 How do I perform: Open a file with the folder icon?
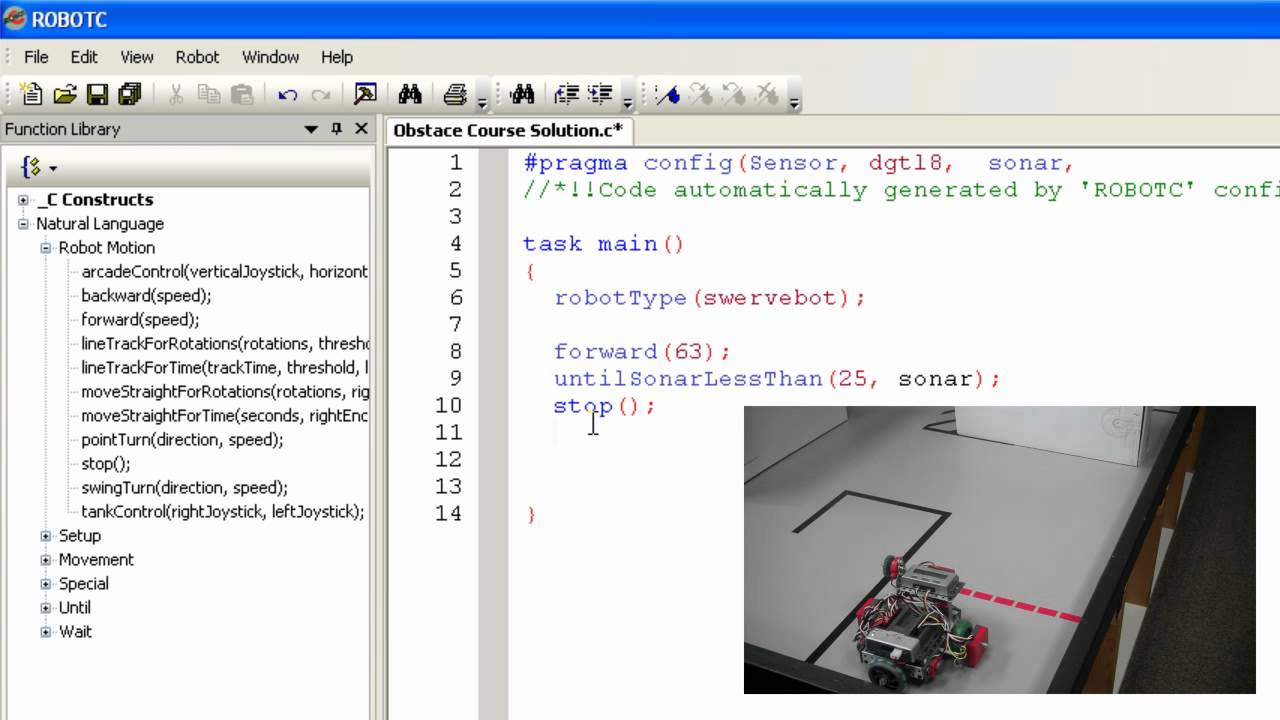(x=65, y=95)
